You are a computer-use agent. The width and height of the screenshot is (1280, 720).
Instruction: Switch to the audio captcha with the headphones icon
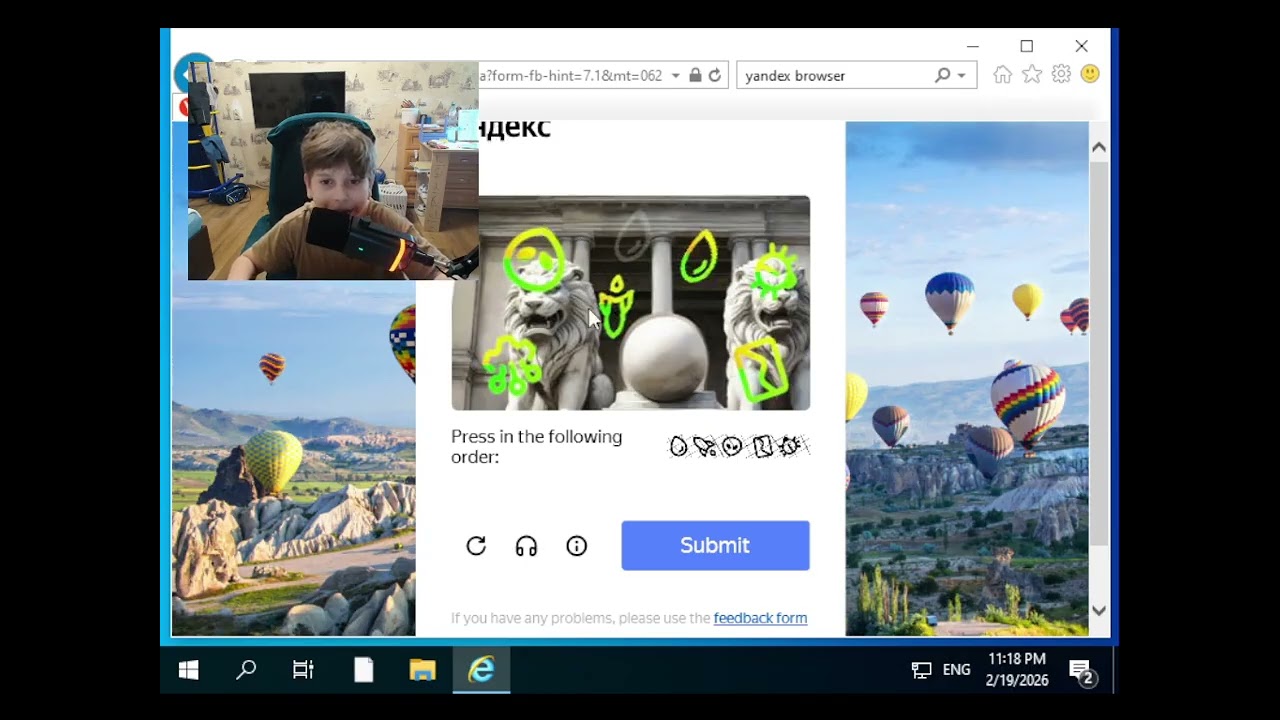526,546
